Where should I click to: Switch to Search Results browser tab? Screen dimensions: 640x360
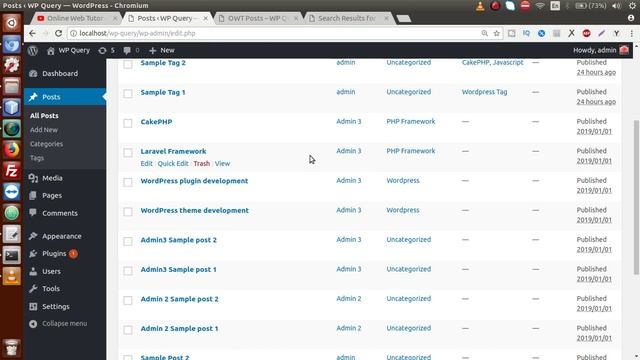348,18
